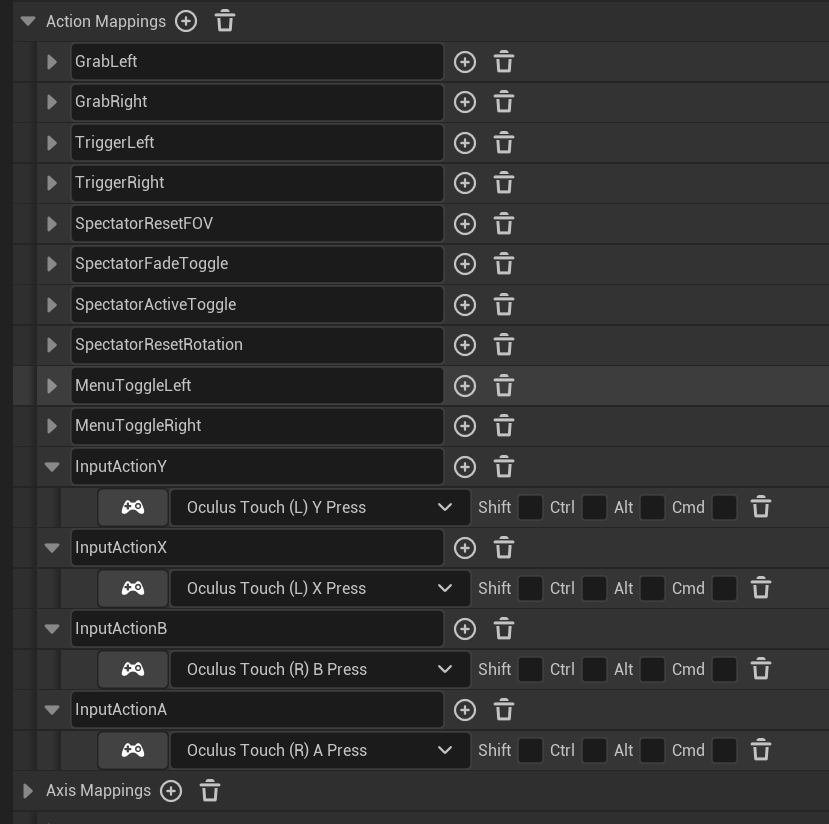Open the Oculus Touch (R) A Press dropdown

pyautogui.click(x=320, y=751)
